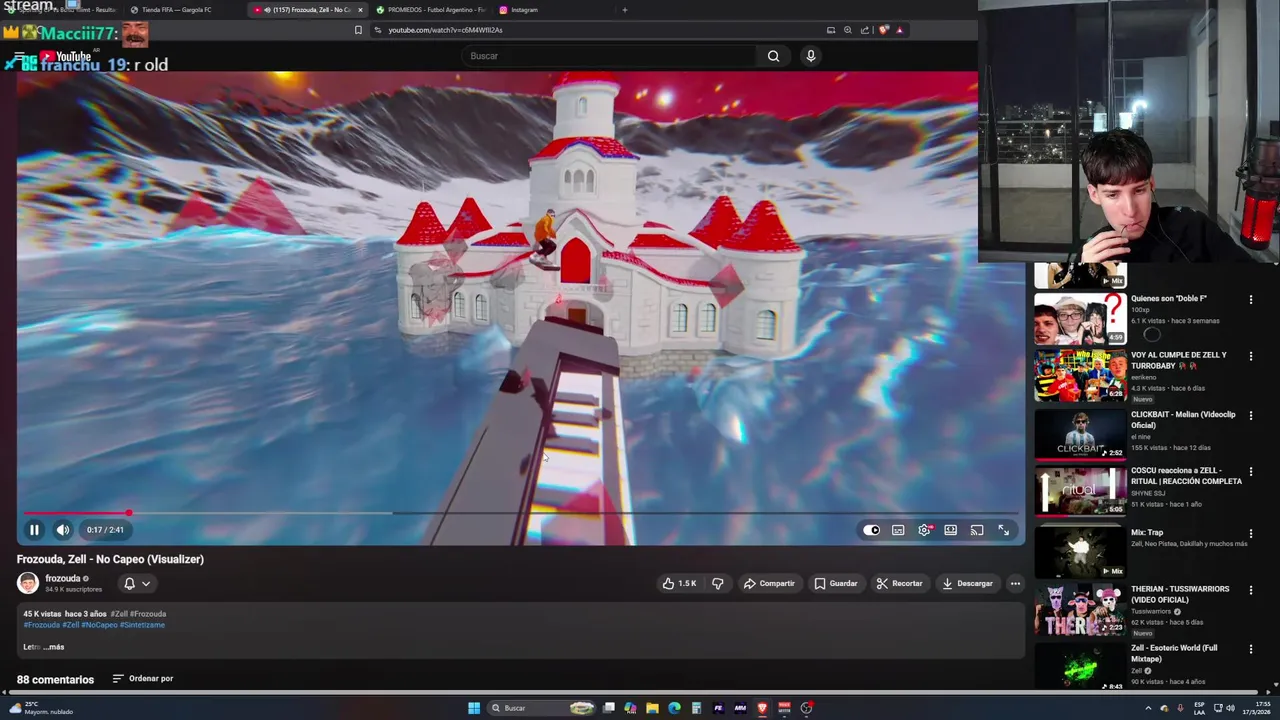Start voice search with the microphone icon

811,56
